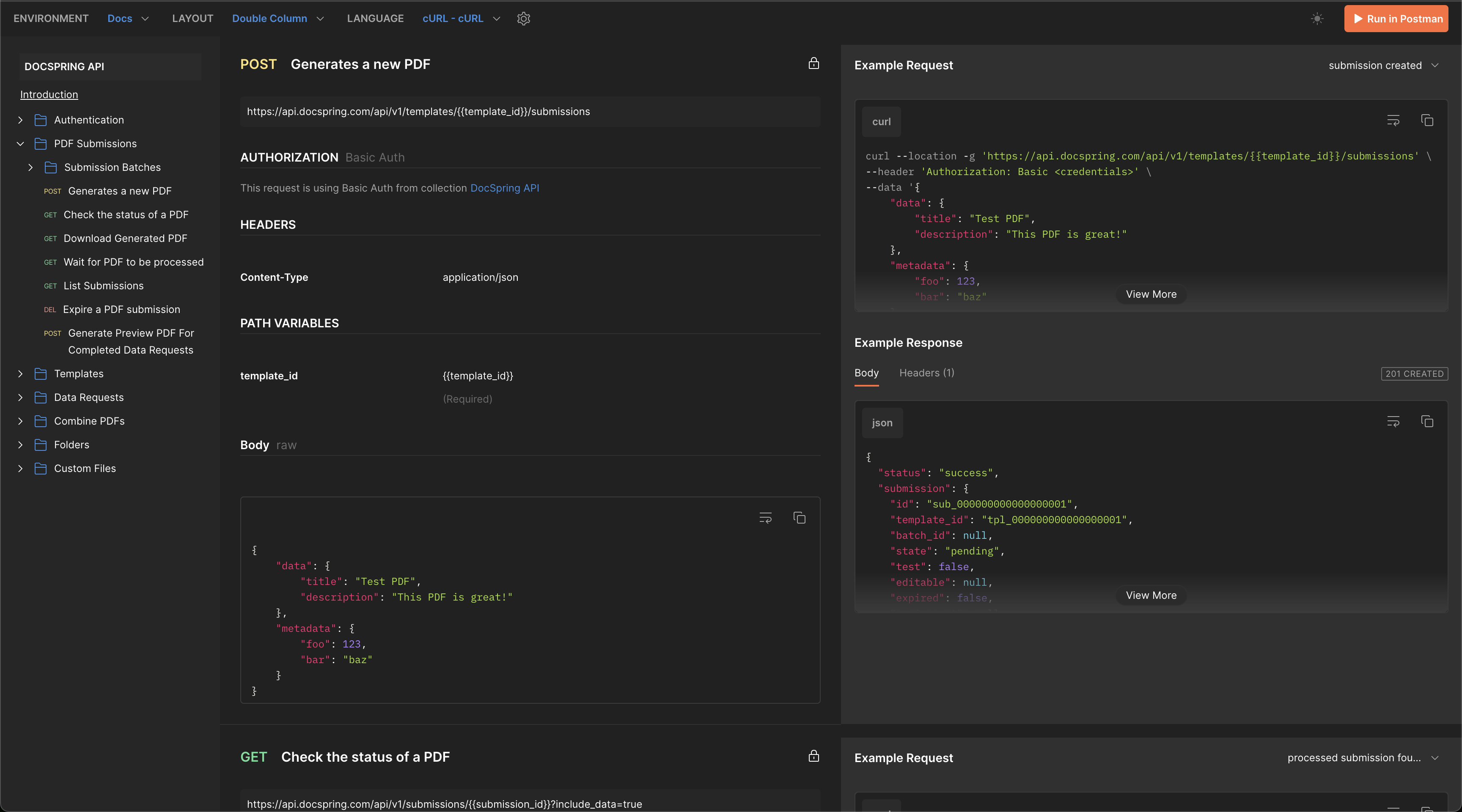Toggle light/dark theme sun icon
Image resolution: width=1462 pixels, height=812 pixels.
pos(1317,19)
